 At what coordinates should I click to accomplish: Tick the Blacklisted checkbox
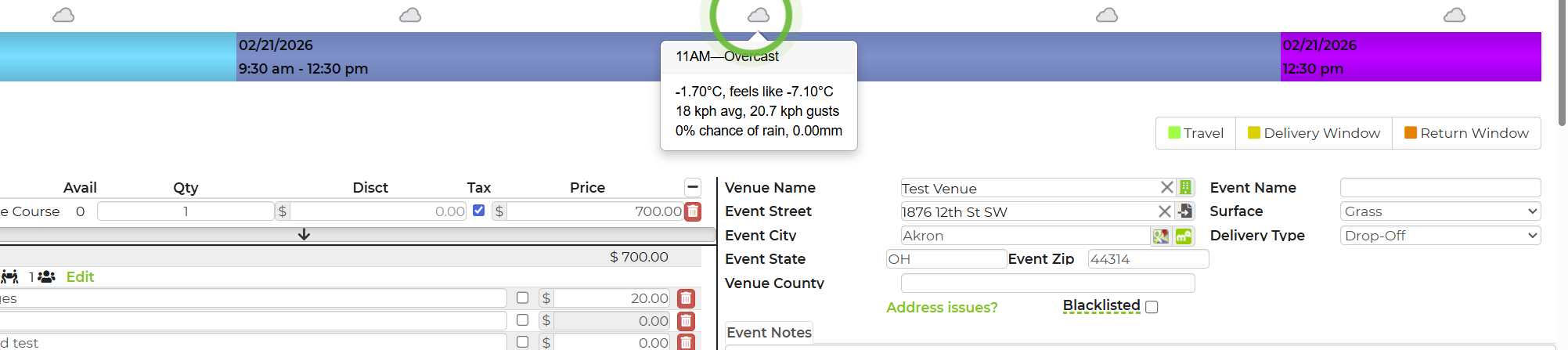tap(1152, 307)
